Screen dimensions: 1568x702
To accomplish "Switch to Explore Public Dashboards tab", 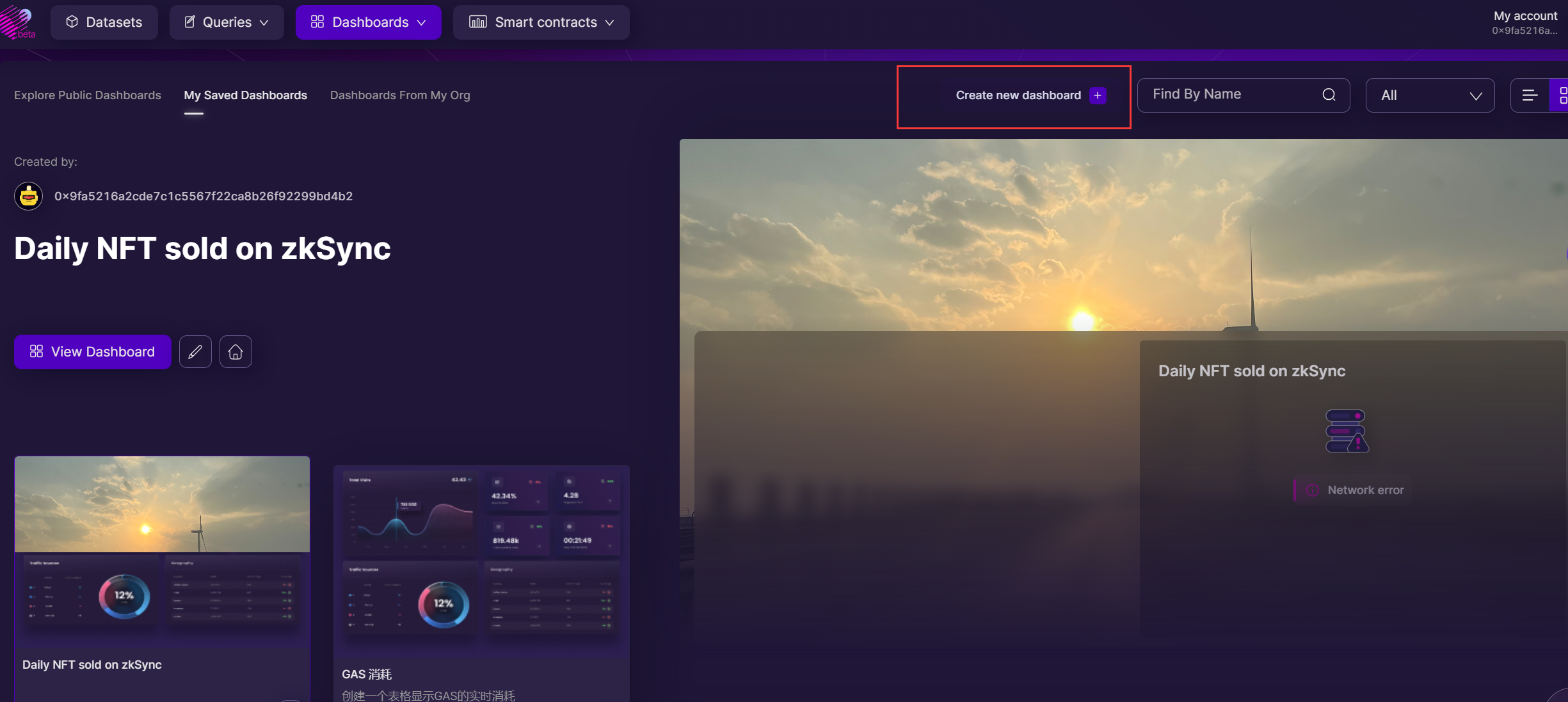I will tap(88, 95).
